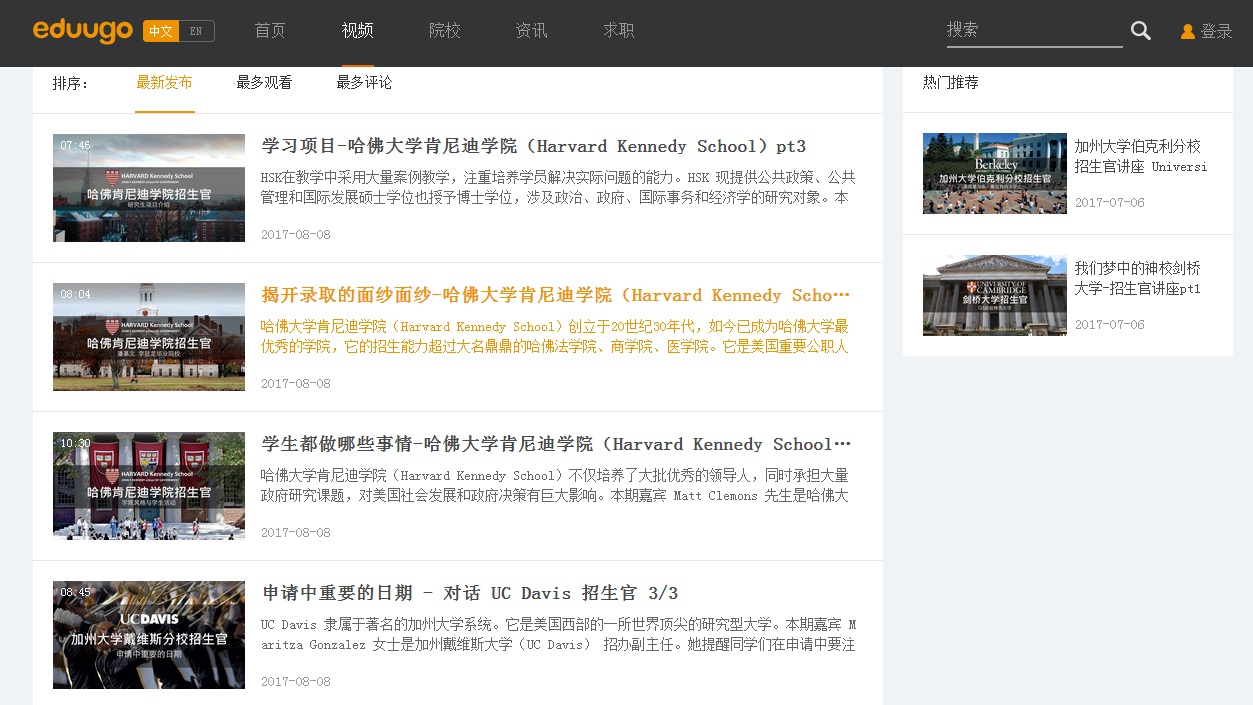1253x705 pixels.
Task: Open the 资讯 nav item
Action: point(532,31)
